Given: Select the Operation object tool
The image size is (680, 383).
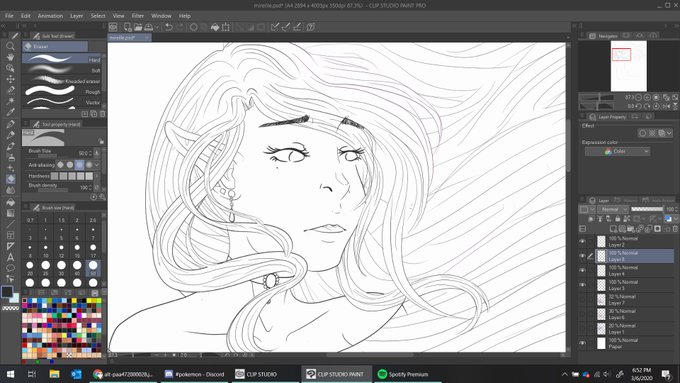Looking at the screenshot, I should pyautogui.click(x=10, y=68).
